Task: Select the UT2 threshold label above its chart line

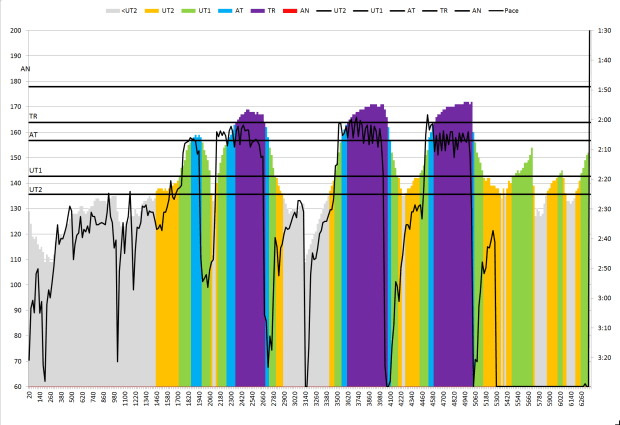Action: (35, 189)
